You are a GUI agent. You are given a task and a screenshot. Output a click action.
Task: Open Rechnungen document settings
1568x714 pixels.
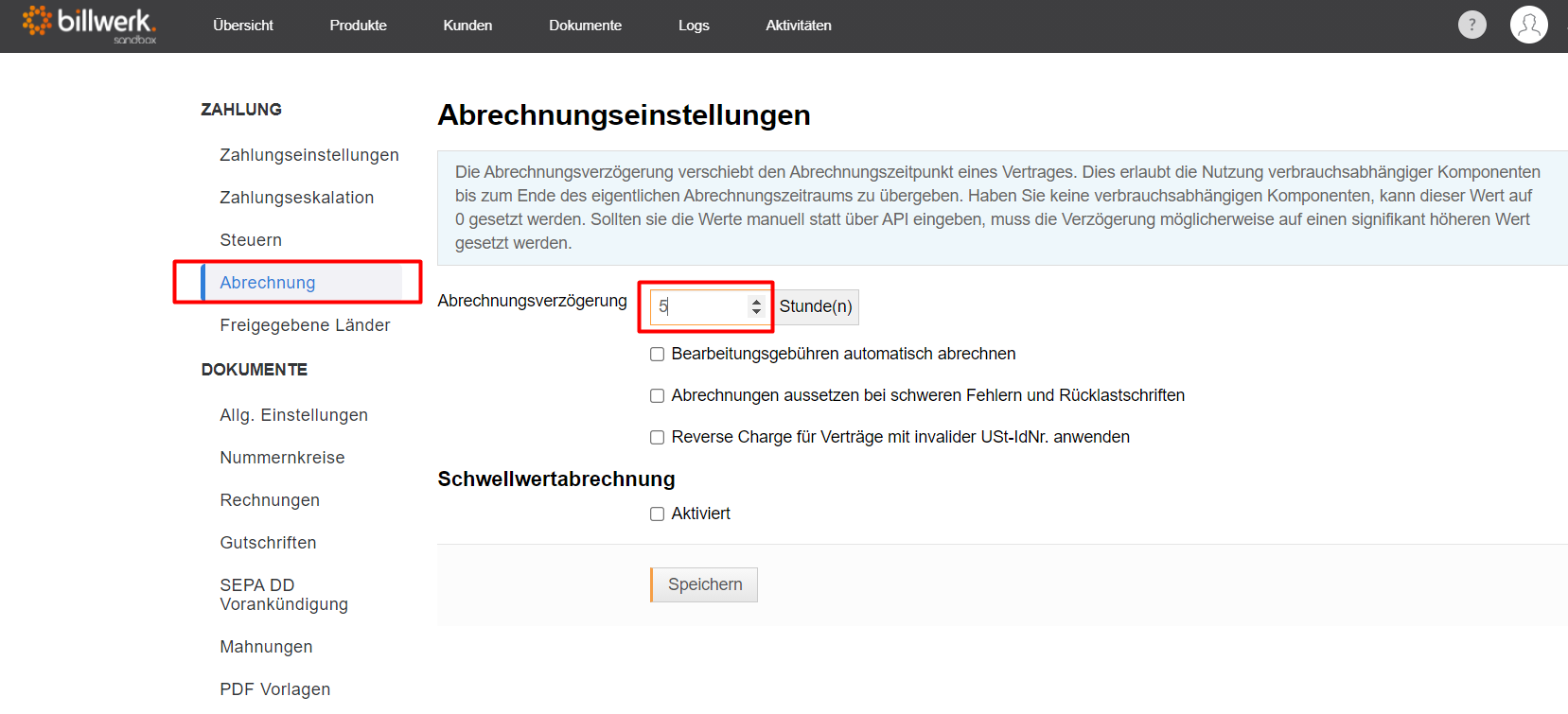click(x=270, y=500)
